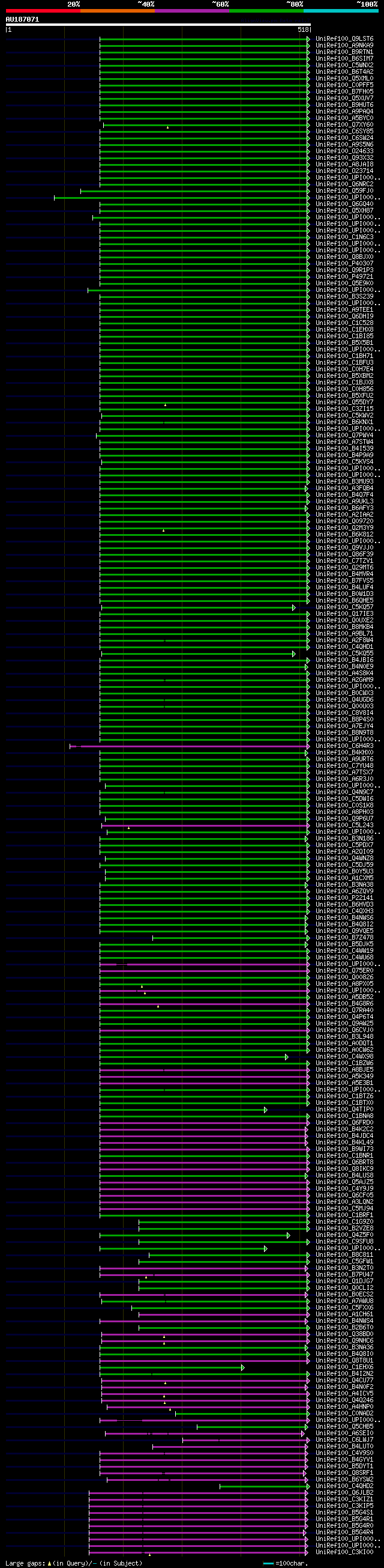
Task: Select the UniRef100_Q75ER0 label
Action: [x=344, y=971]
